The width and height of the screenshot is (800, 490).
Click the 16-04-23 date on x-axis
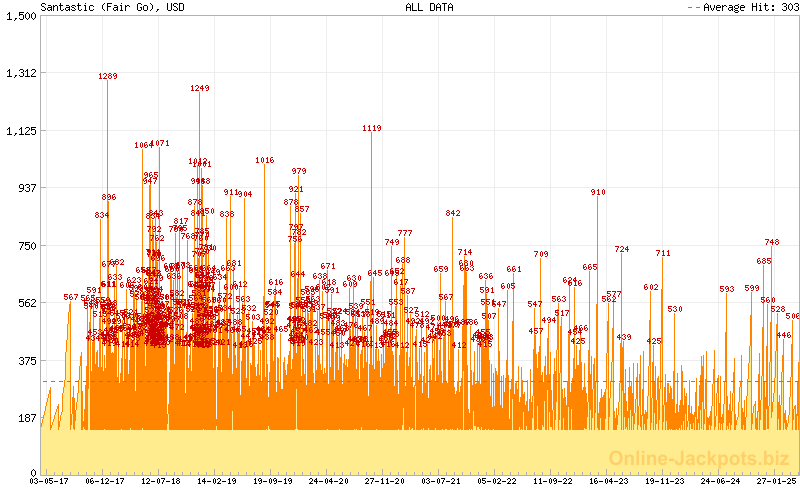point(607,481)
